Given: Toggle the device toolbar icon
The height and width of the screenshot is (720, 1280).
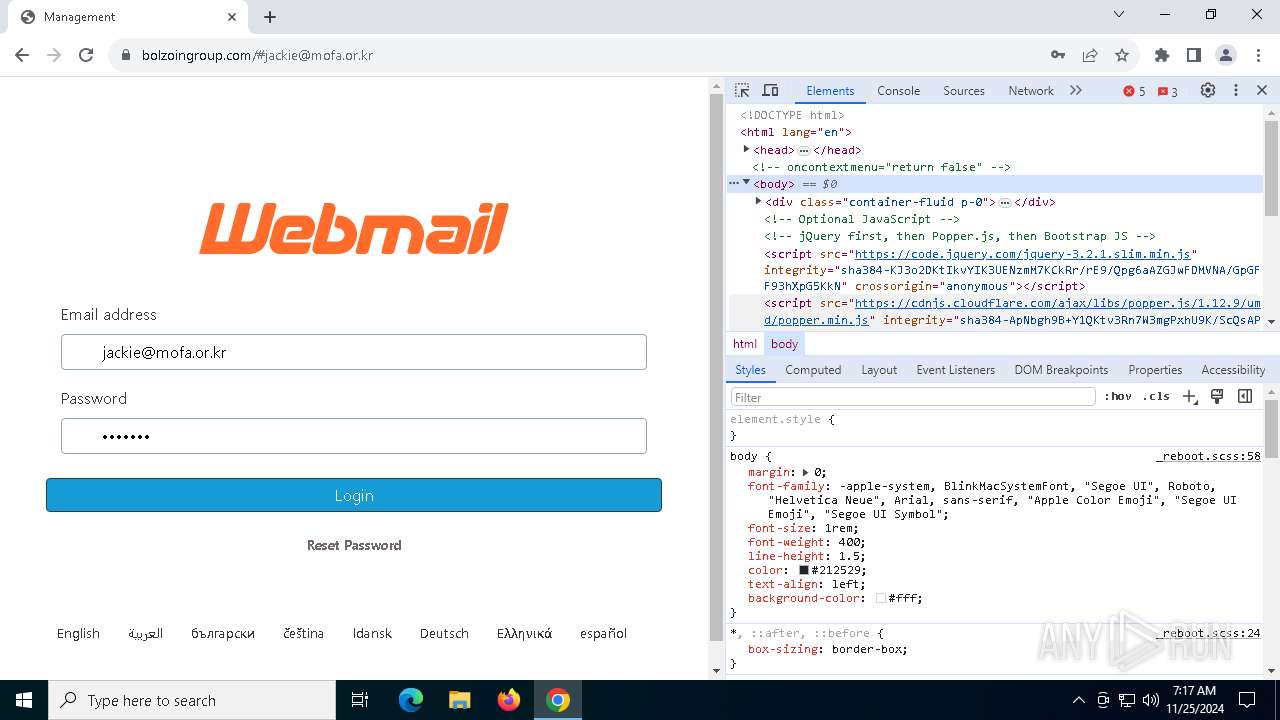Looking at the screenshot, I should click(770, 90).
